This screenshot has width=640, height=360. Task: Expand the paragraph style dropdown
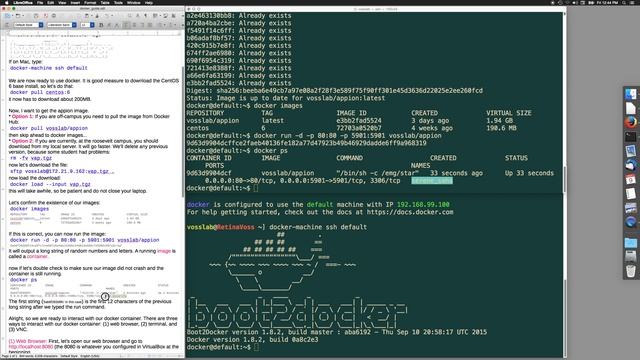tap(41, 25)
